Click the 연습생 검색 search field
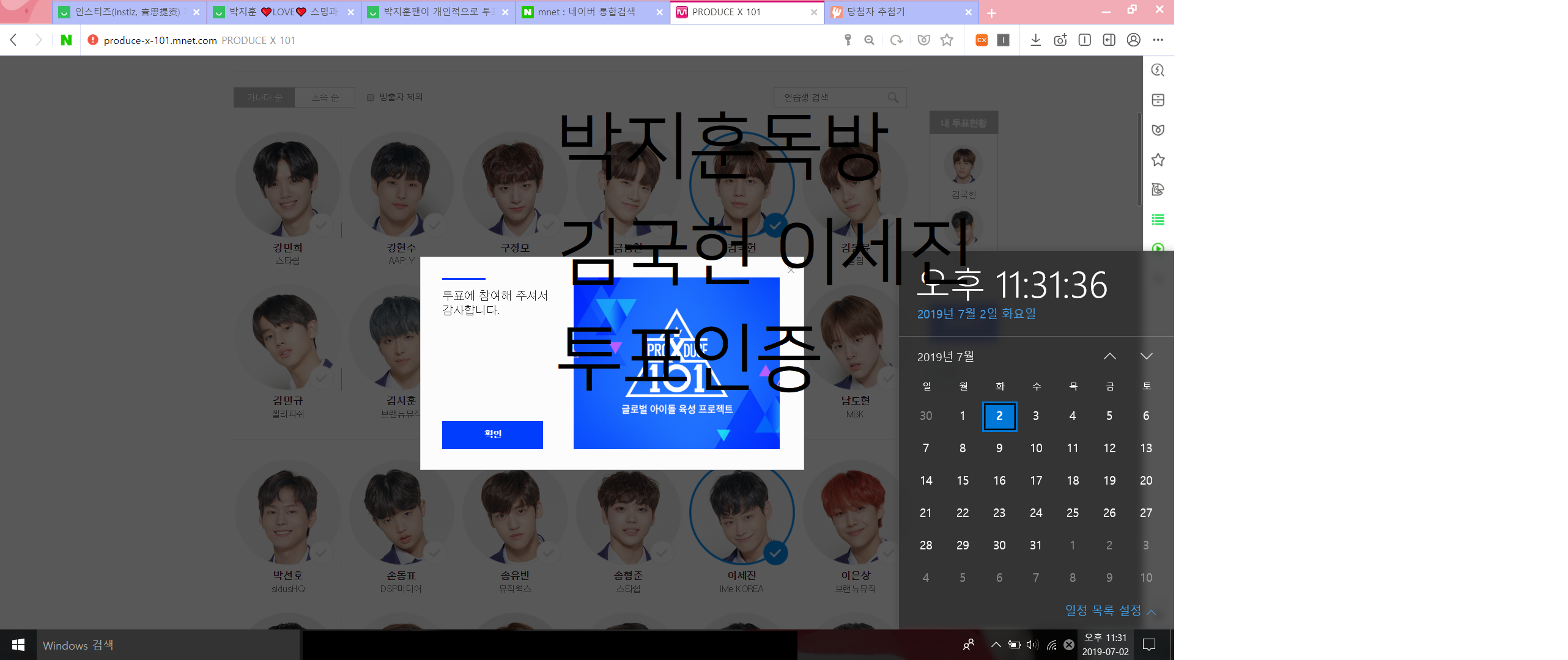Viewport: 1568px width, 660px height. pyautogui.click(x=840, y=98)
